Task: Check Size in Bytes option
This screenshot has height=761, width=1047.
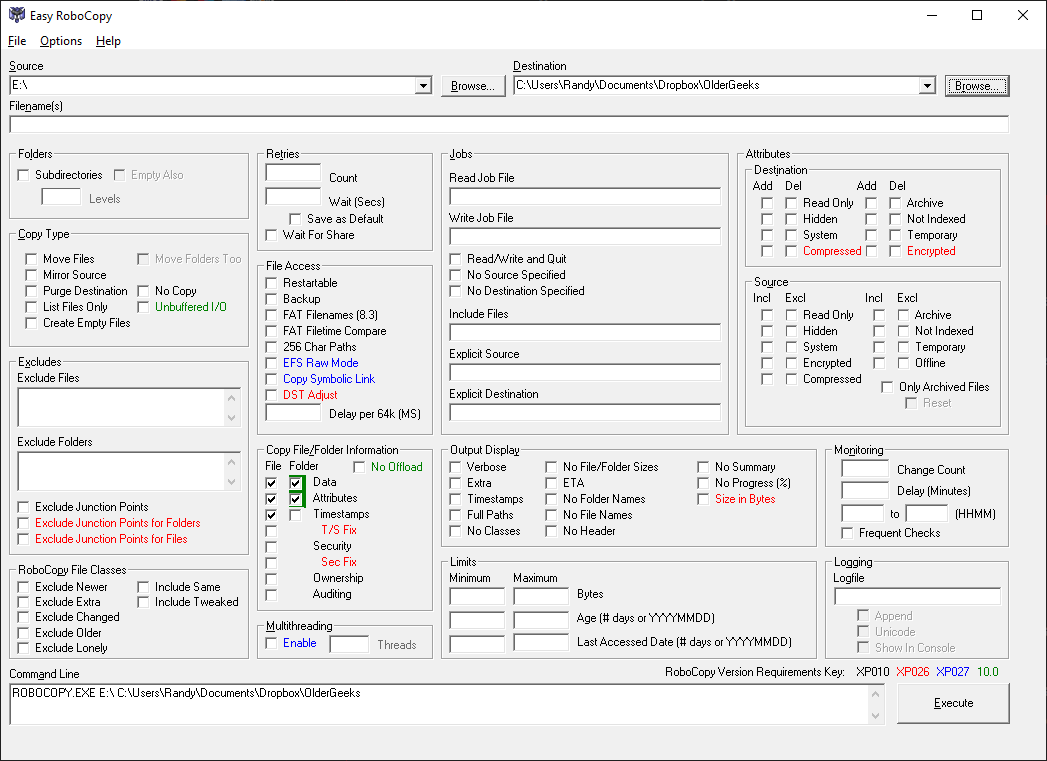Action: [703, 499]
